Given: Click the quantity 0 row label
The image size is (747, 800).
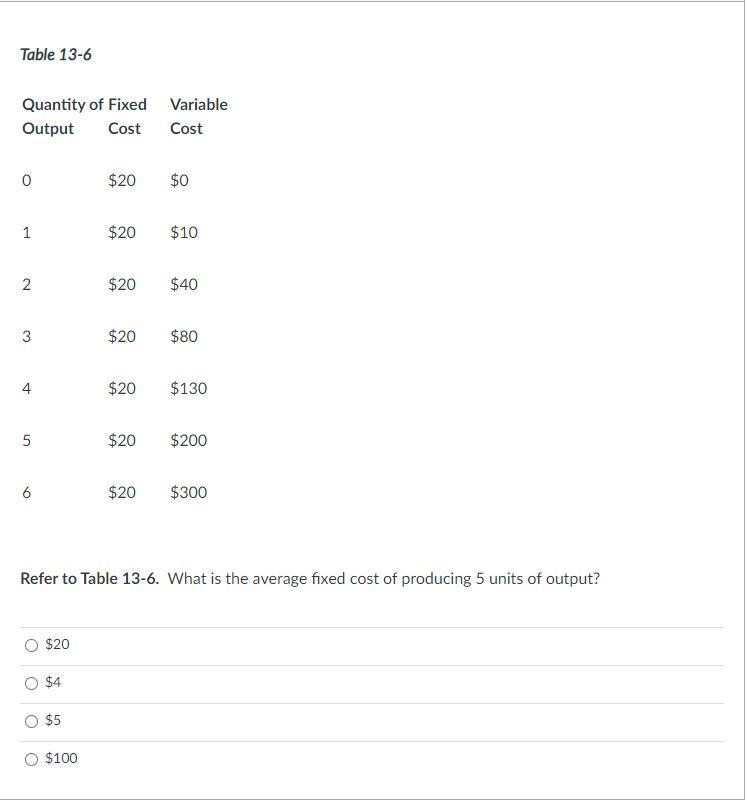Looking at the screenshot, I should tap(28, 180).
